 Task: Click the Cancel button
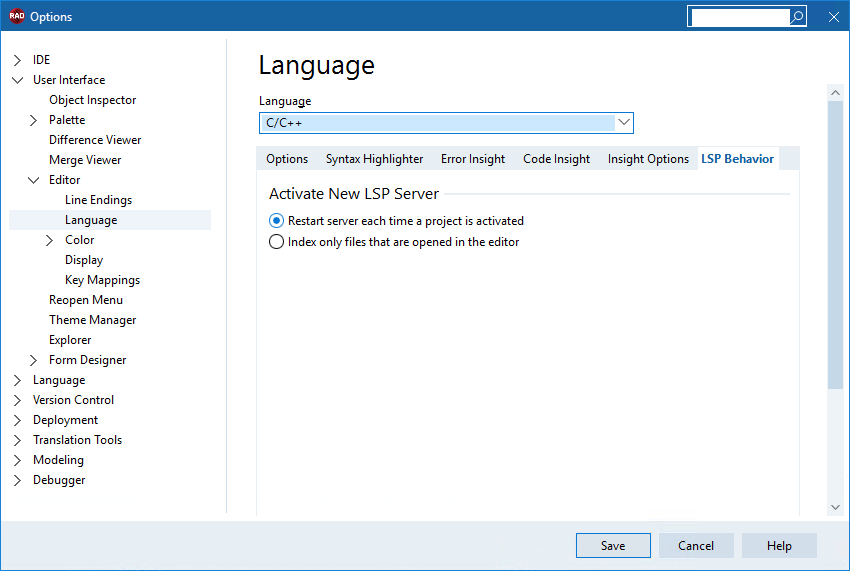696,546
